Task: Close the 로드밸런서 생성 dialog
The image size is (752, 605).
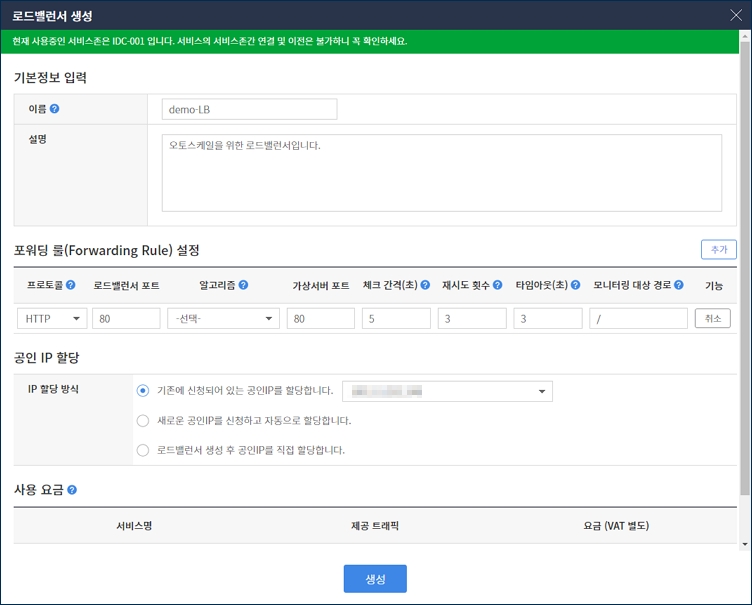Action: click(735, 15)
